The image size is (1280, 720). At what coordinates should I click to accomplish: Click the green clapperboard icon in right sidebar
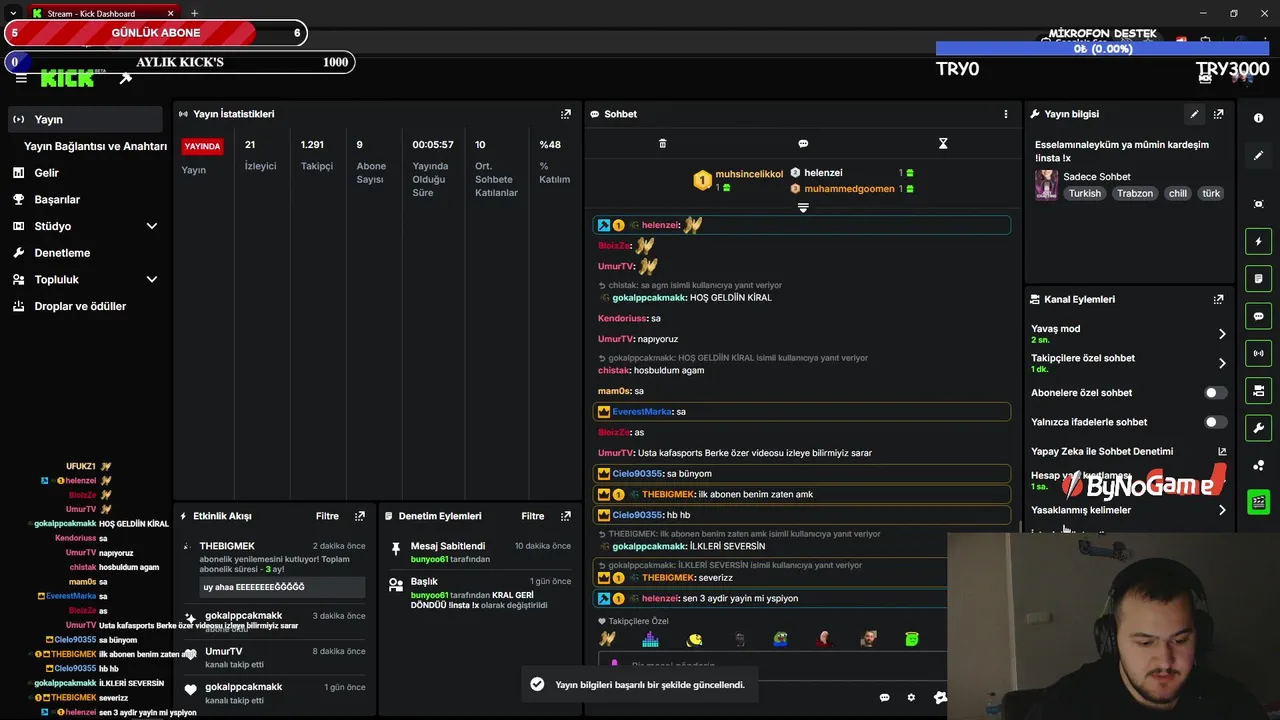1258,502
